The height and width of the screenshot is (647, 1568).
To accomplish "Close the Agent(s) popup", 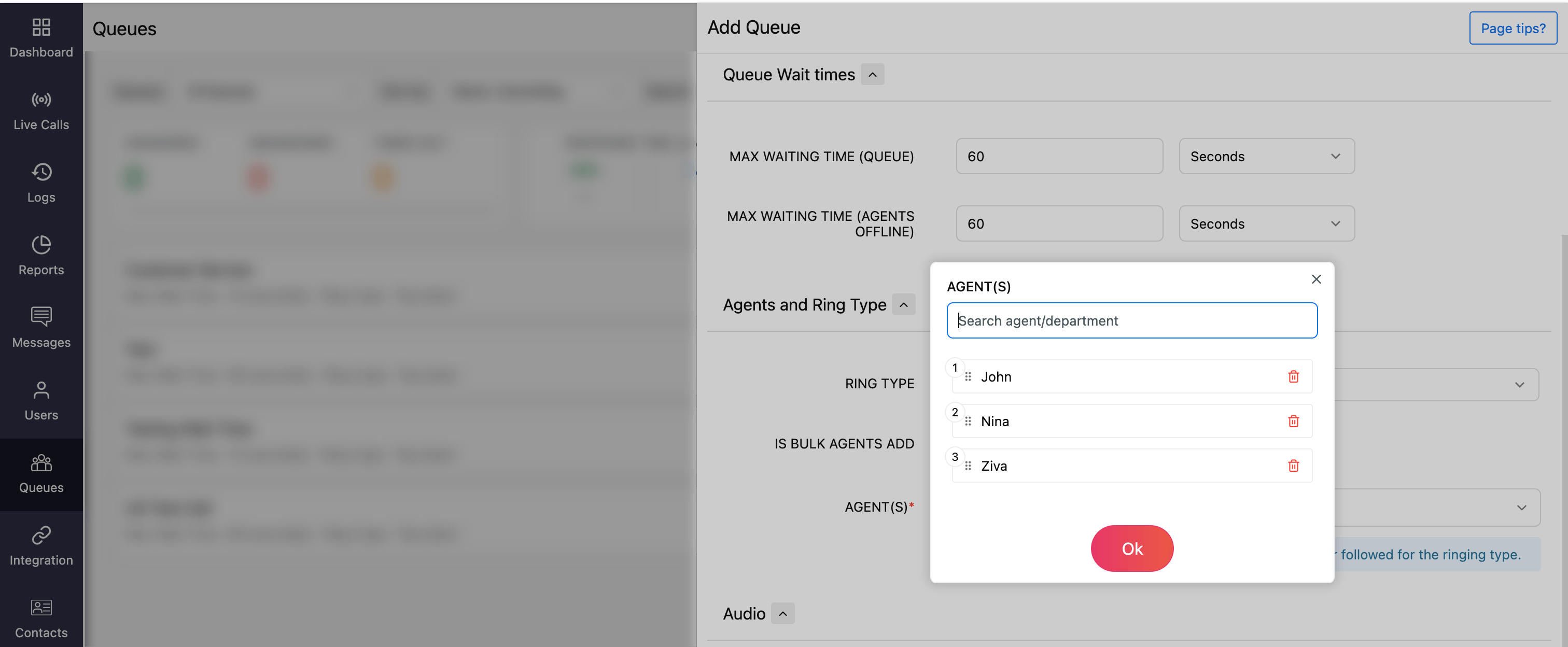I will point(1316,279).
